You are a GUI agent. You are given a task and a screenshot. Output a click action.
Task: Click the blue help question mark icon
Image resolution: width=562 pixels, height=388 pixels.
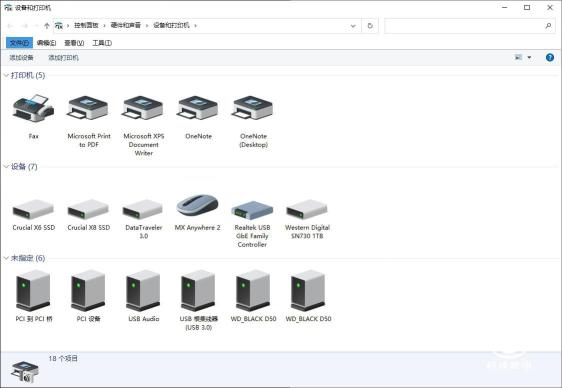pyautogui.click(x=550, y=57)
